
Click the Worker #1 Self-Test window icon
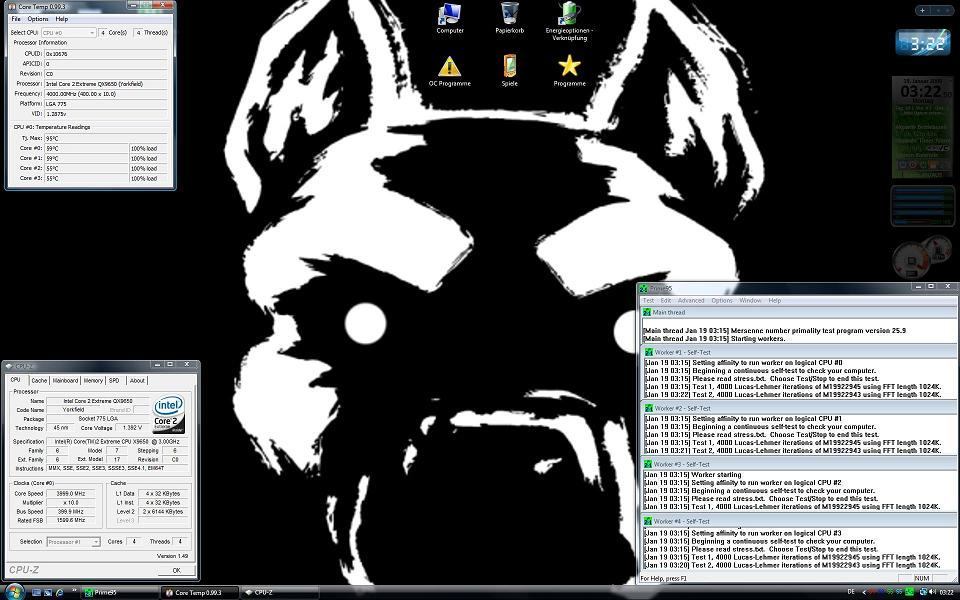(649, 353)
